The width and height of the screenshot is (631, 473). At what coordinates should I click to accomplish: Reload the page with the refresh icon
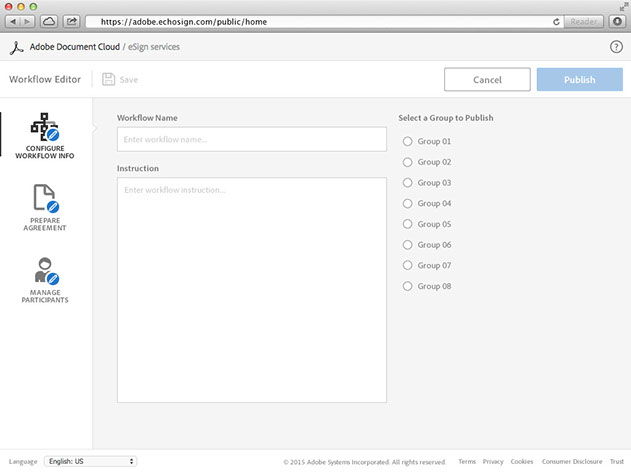[x=555, y=21]
